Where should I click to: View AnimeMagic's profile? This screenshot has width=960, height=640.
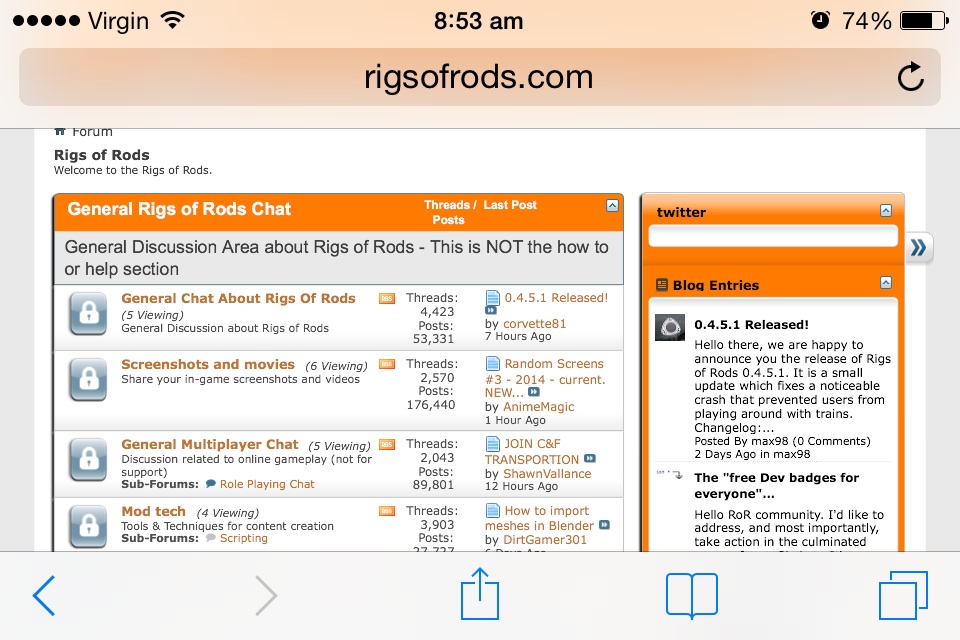(x=539, y=407)
